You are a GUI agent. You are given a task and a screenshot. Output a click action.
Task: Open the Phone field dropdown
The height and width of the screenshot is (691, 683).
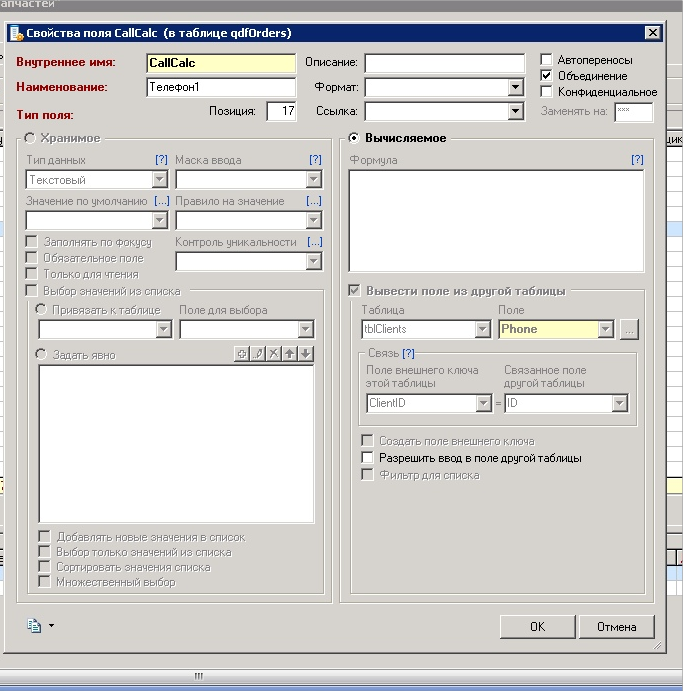pyautogui.click(x=605, y=329)
